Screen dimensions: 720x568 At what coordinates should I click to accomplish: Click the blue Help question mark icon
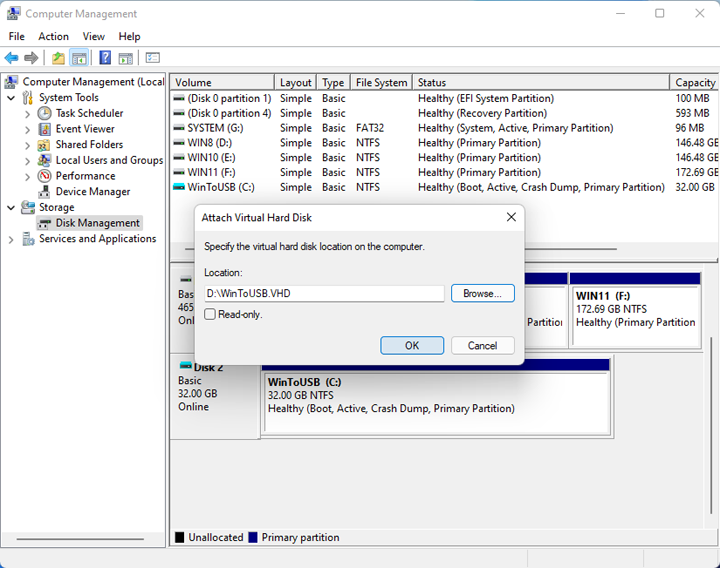click(x=105, y=57)
